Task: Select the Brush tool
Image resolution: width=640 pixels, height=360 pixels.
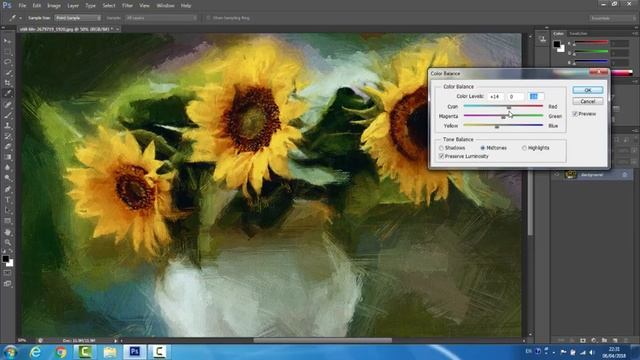Action: pos(8,115)
